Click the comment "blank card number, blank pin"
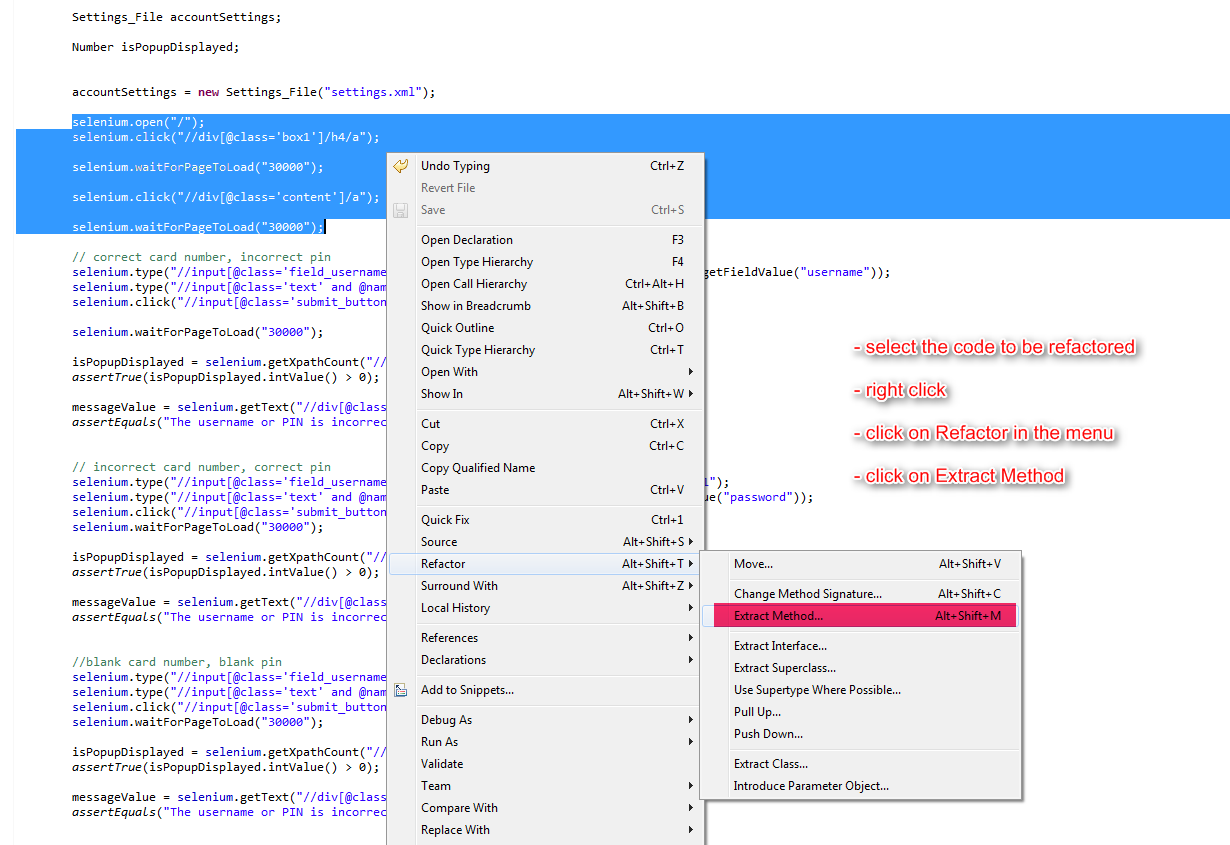The image size is (1230, 845). coord(177,662)
